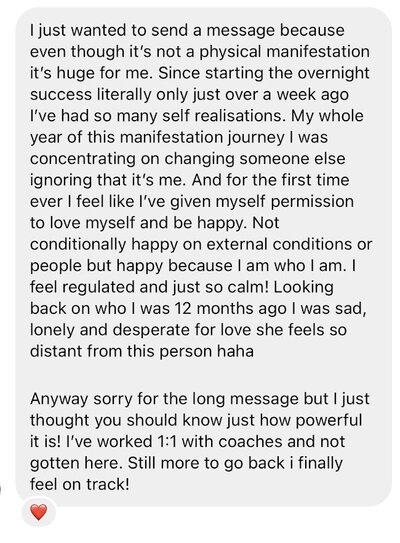The height and width of the screenshot is (543, 400).
Task: Click the phrase 'manifestation journey'
Action: pos(202,137)
